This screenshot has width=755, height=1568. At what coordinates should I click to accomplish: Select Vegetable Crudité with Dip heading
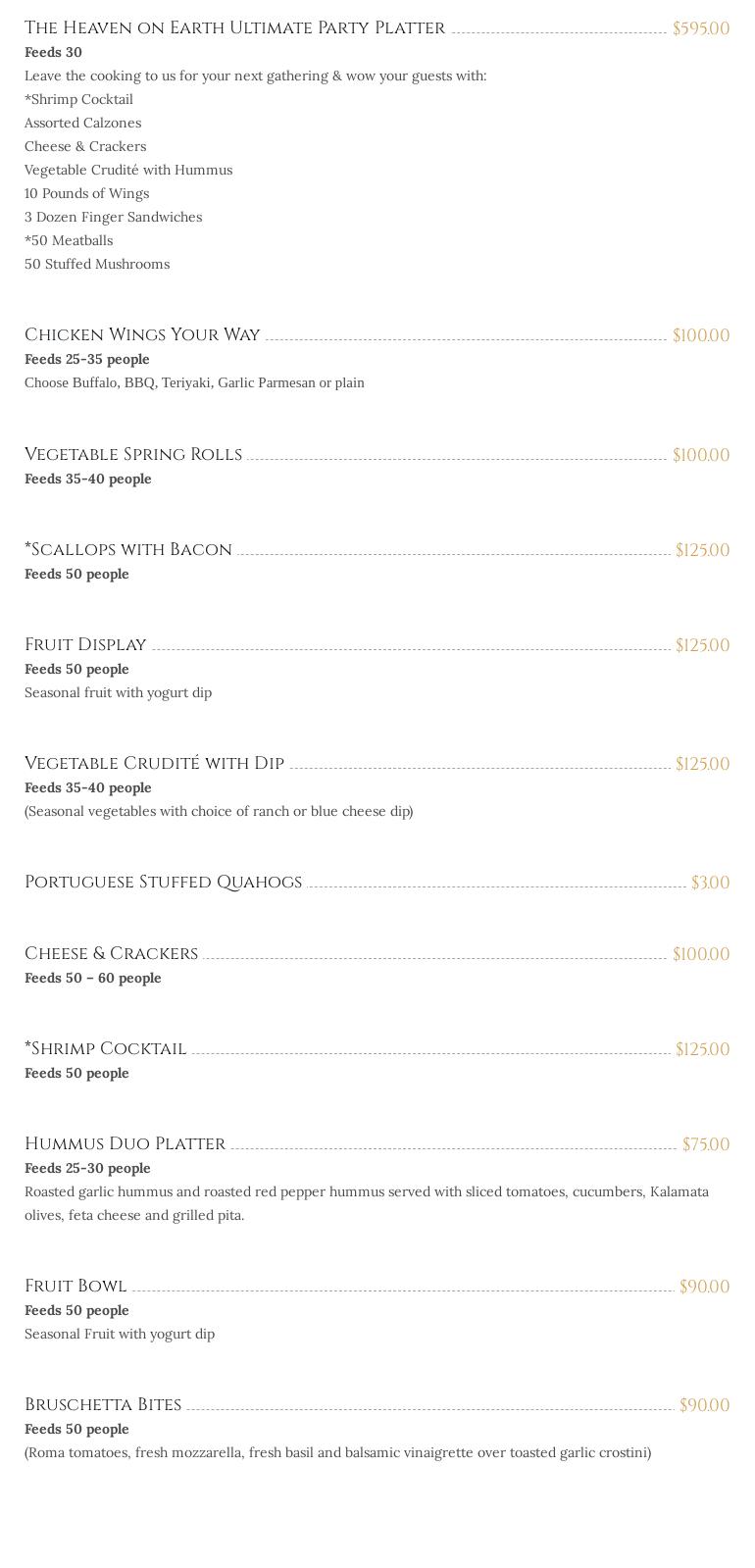point(154,764)
